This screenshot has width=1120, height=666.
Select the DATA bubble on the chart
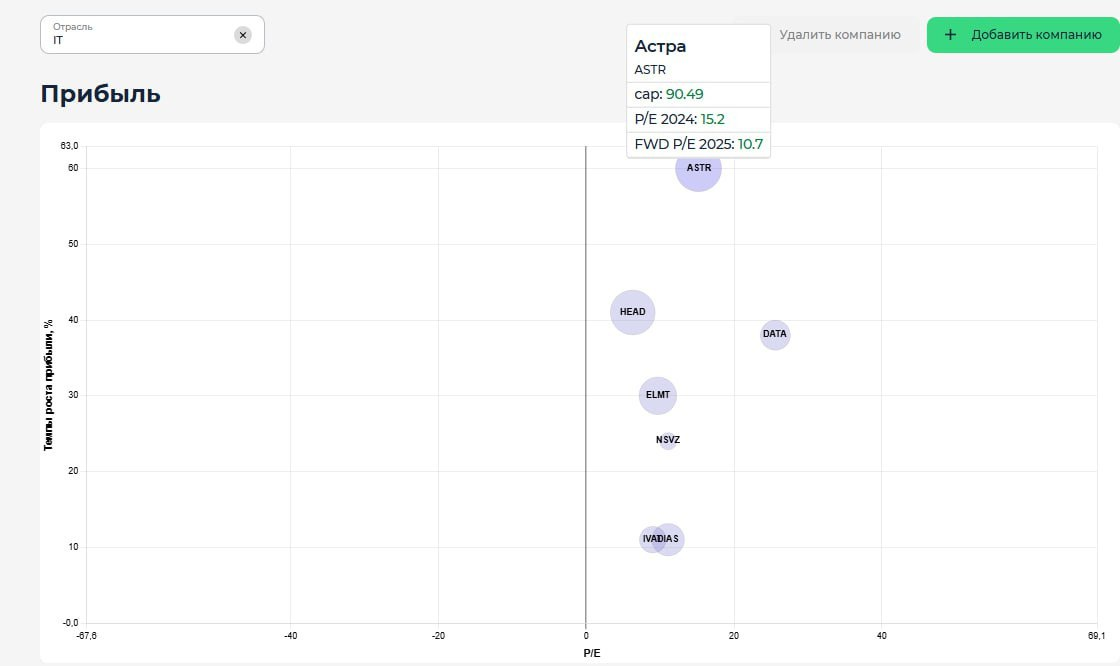(775, 334)
